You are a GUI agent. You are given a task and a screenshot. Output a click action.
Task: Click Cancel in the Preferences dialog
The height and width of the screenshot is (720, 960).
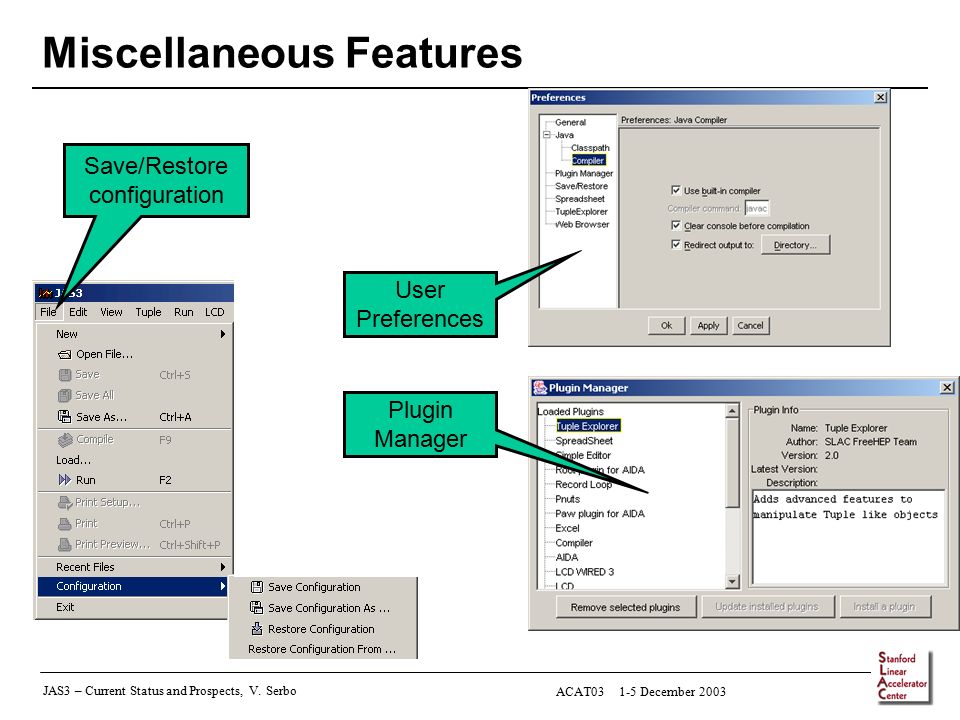[750, 326]
